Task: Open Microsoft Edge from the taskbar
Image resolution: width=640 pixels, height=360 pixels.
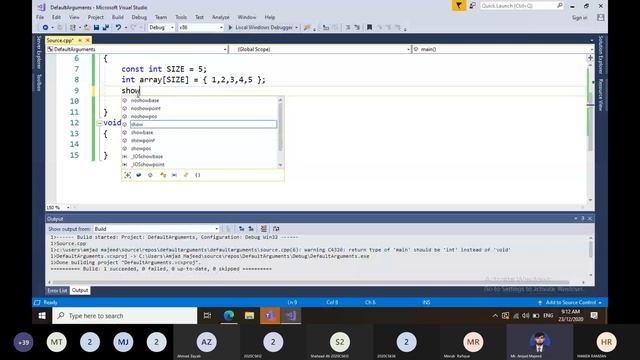Action: coord(229,316)
